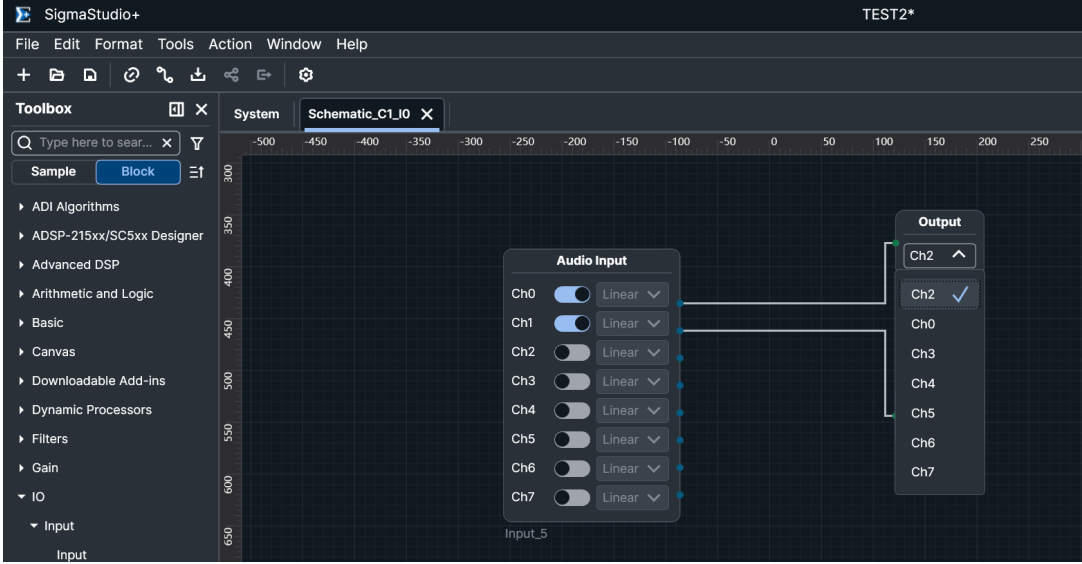This screenshot has width=1082, height=564.
Task: Open the Ch2 Linear dropdown
Action: [632, 353]
